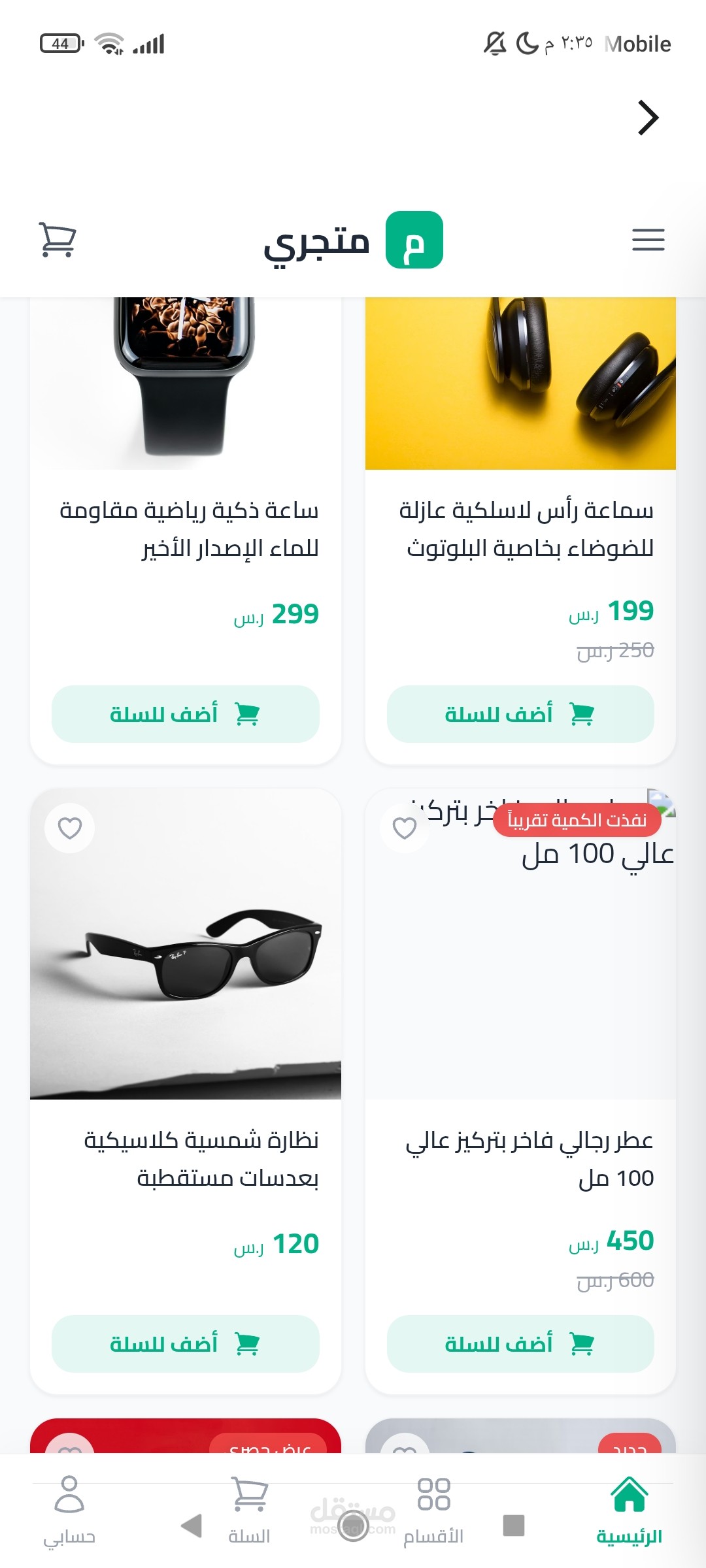Toggle heart on the perfume product
Screen dimensions: 706x1568
405,828
